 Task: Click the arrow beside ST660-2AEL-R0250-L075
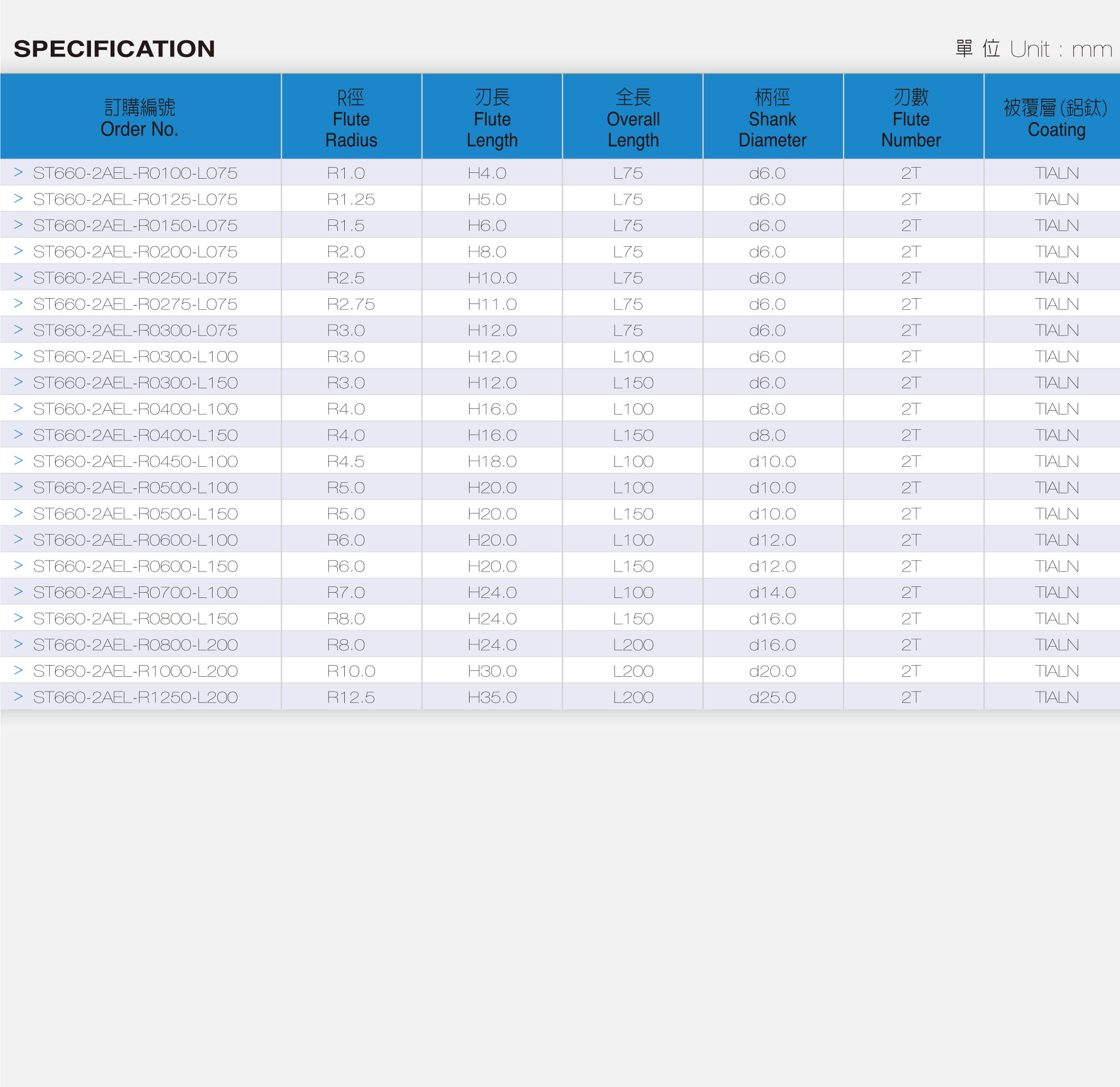pos(19,277)
